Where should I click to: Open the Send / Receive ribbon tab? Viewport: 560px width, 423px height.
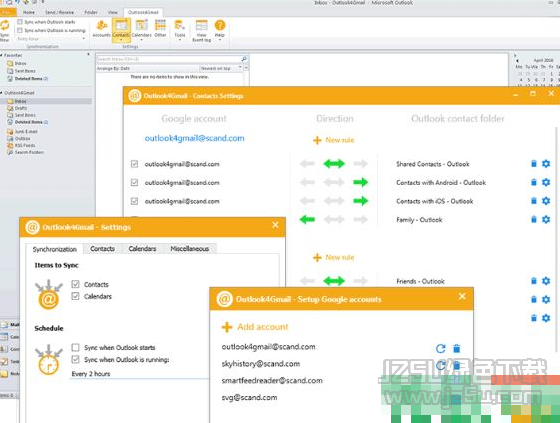(59, 12)
